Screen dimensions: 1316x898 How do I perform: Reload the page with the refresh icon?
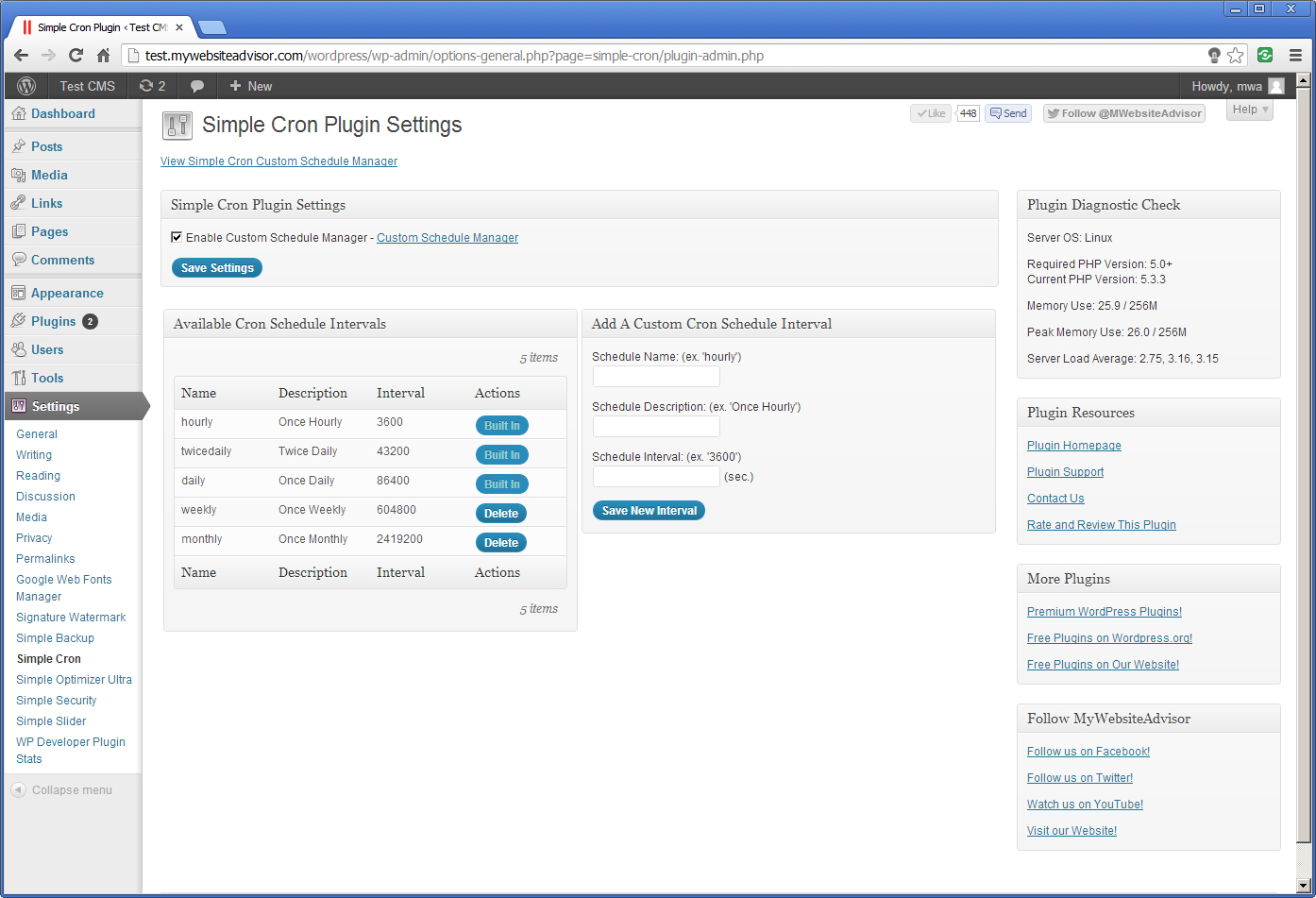[76, 56]
